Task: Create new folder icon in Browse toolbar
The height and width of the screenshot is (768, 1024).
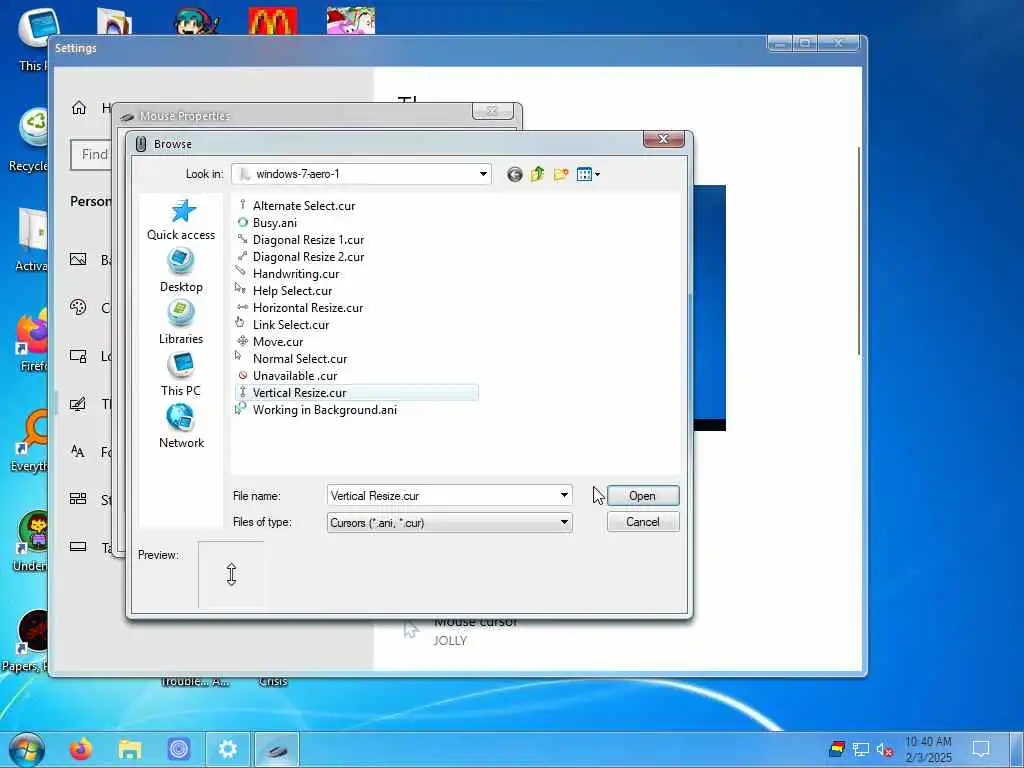Action: click(561, 174)
